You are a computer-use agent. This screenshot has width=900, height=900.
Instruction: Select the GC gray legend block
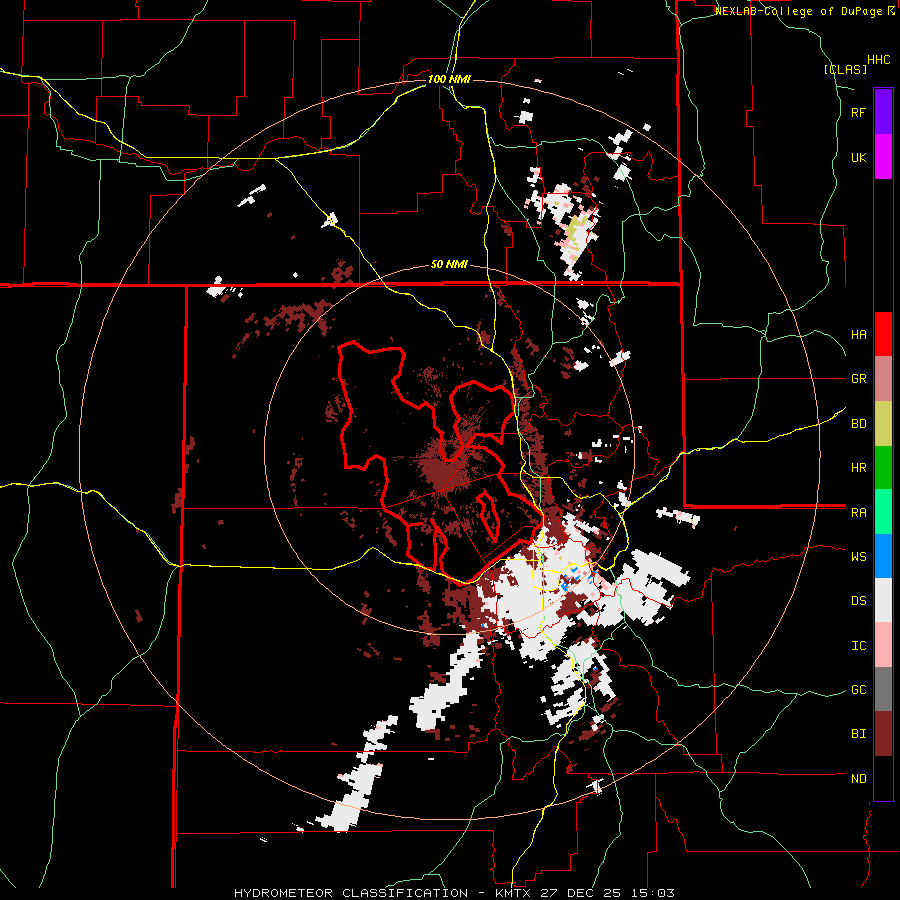(883, 689)
